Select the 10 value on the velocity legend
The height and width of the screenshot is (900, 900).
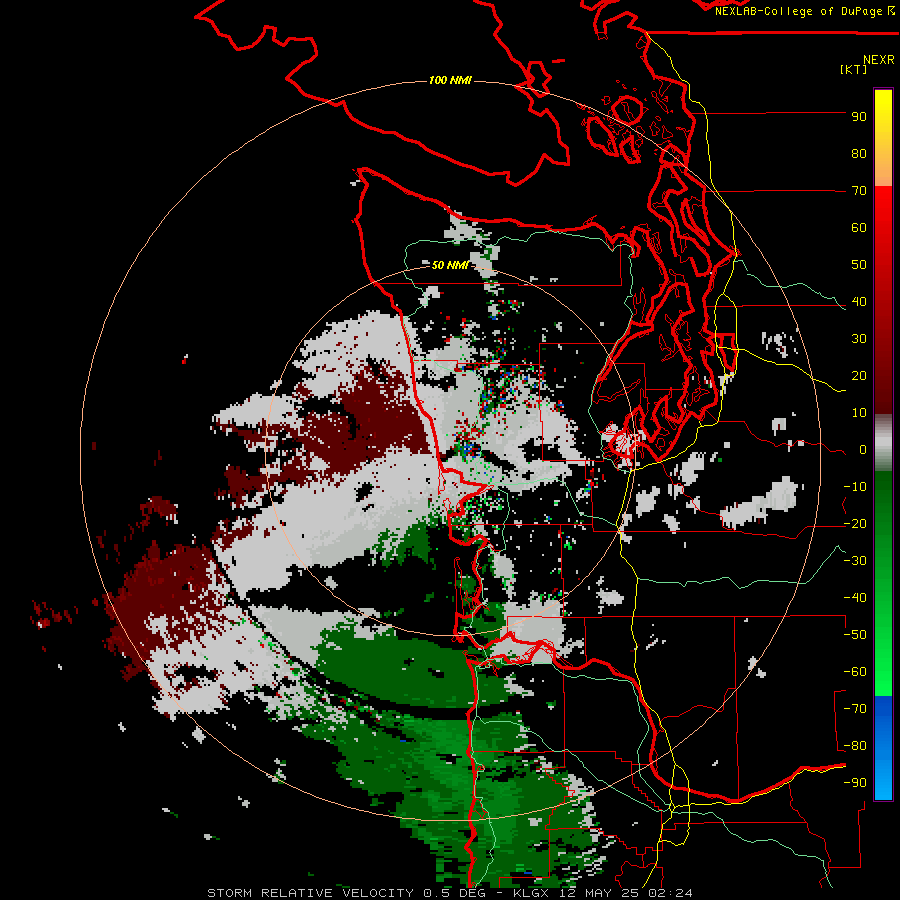tap(859, 413)
